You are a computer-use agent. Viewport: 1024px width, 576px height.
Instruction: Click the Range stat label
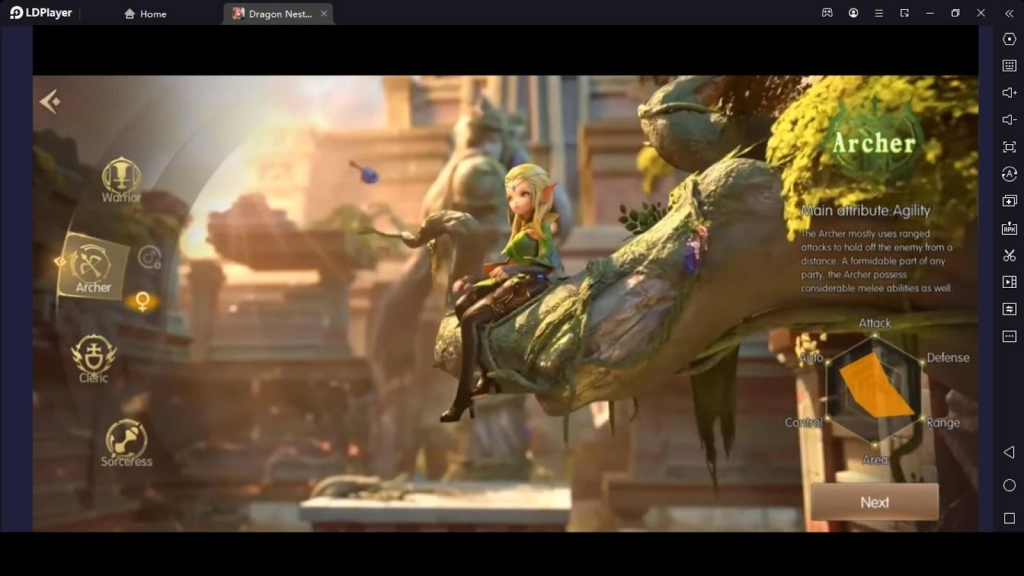pyautogui.click(x=943, y=423)
